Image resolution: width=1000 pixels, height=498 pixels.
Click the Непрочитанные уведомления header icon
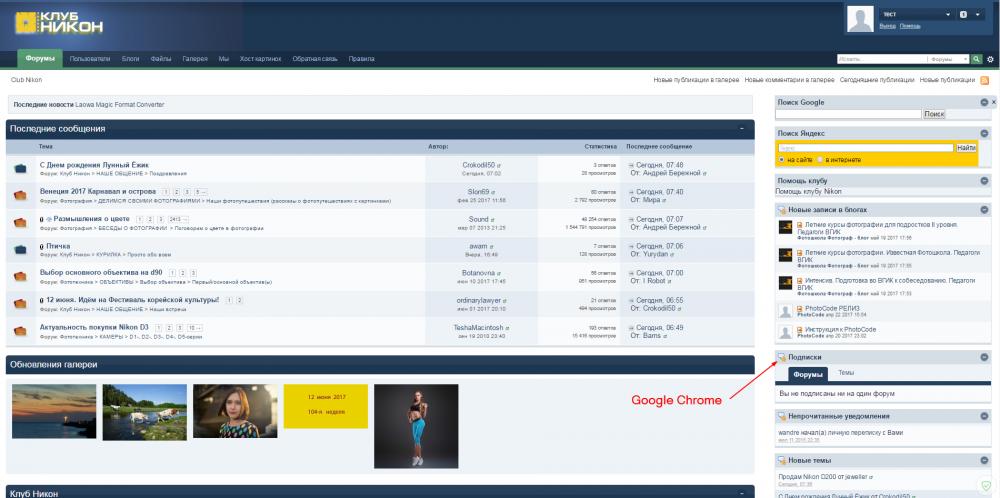coord(782,416)
